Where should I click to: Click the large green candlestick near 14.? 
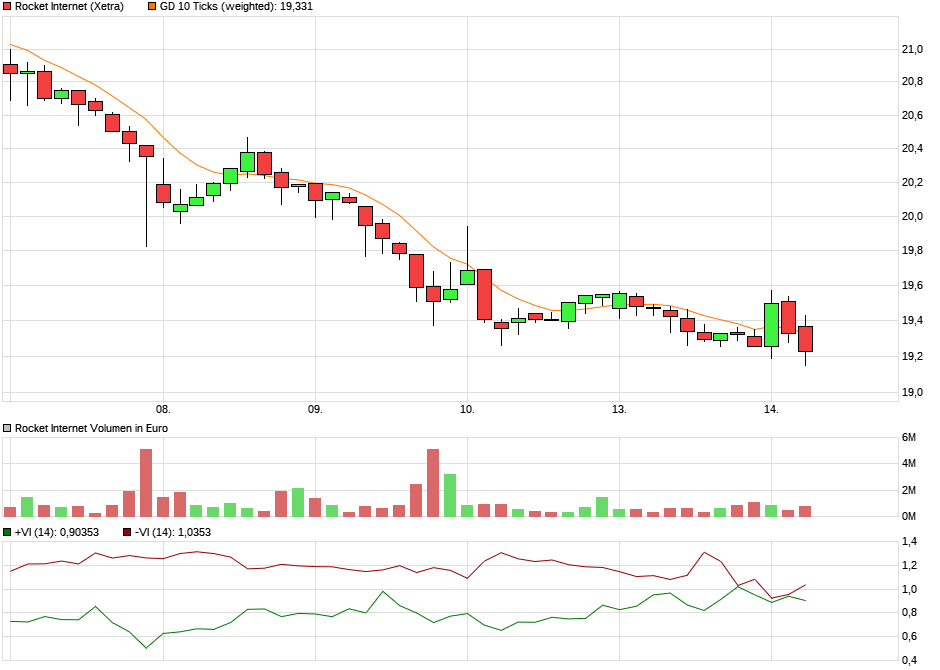click(770, 325)
